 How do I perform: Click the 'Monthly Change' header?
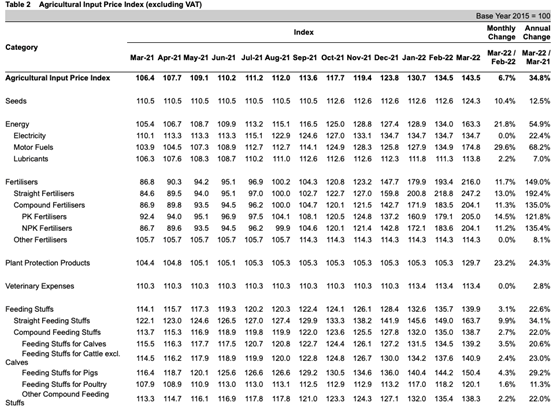click(501, 32)
